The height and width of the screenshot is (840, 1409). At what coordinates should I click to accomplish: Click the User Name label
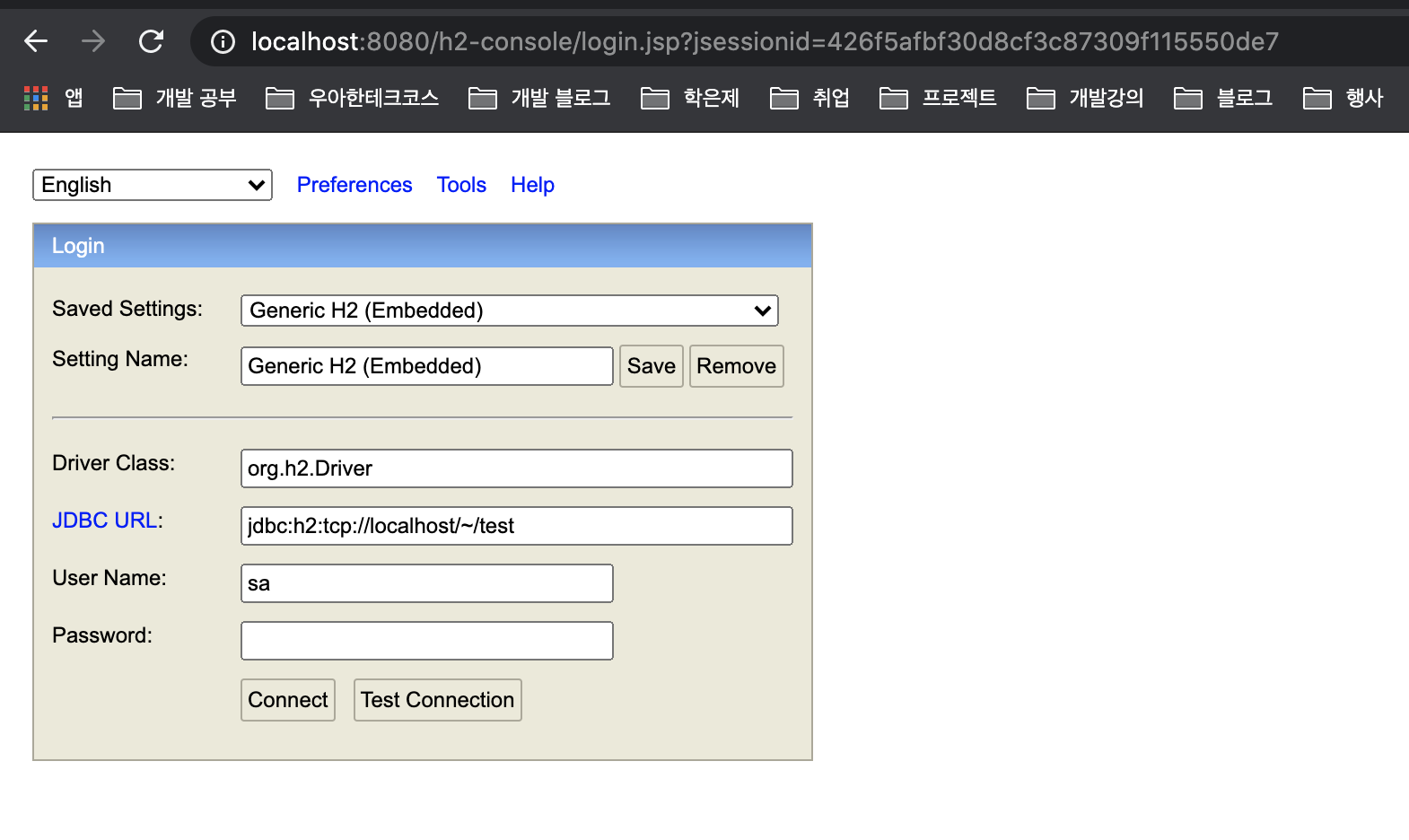(109, 578)
